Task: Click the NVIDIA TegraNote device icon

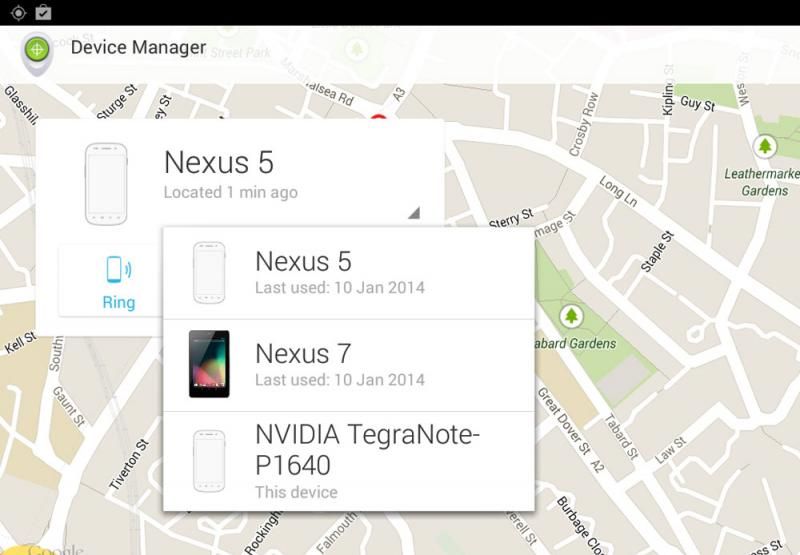Action: click(209, 461)
